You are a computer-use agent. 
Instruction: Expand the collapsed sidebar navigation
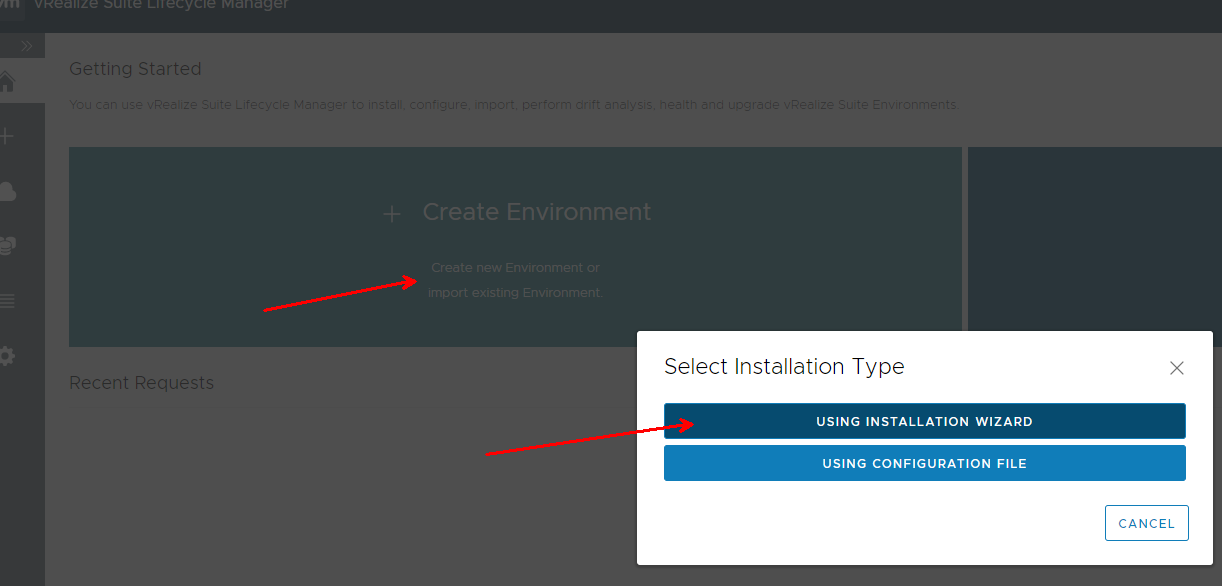26,46
